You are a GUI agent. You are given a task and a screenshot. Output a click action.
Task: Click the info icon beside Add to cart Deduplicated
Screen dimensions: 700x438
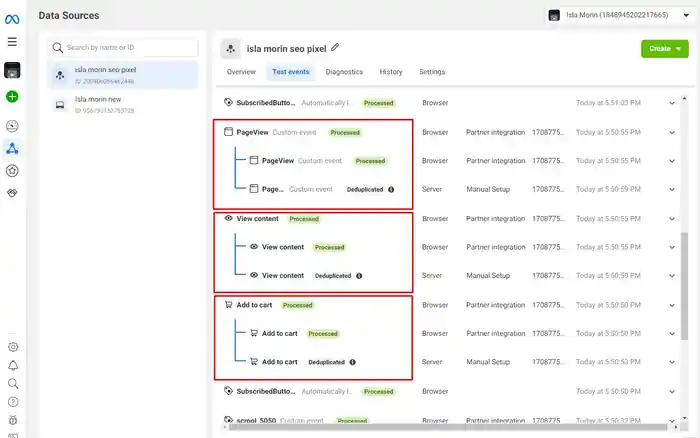pyautogui.click(x=353, y=362)
